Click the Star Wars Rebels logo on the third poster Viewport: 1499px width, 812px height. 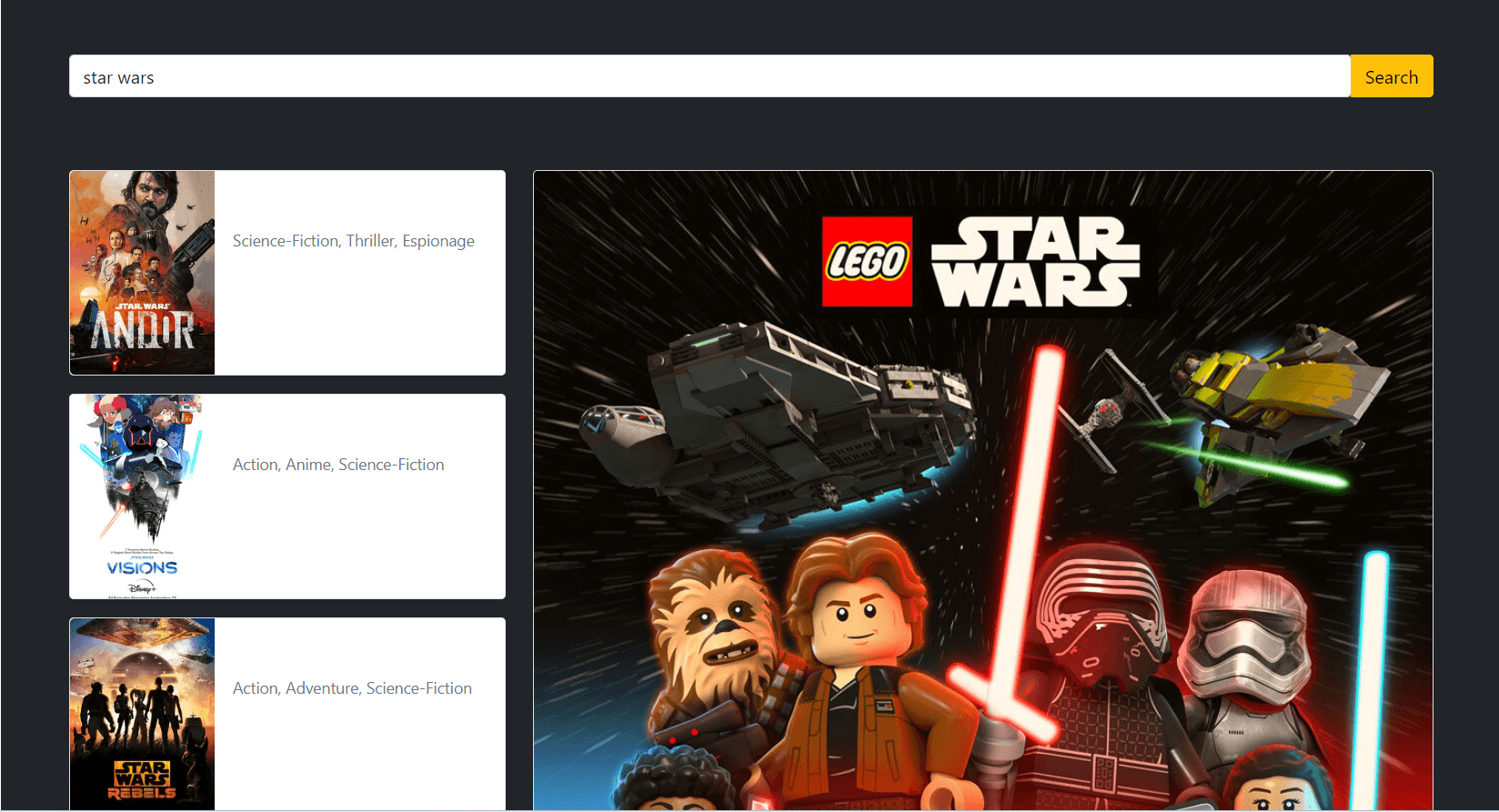pyautogui.click(x=142, y=780)
